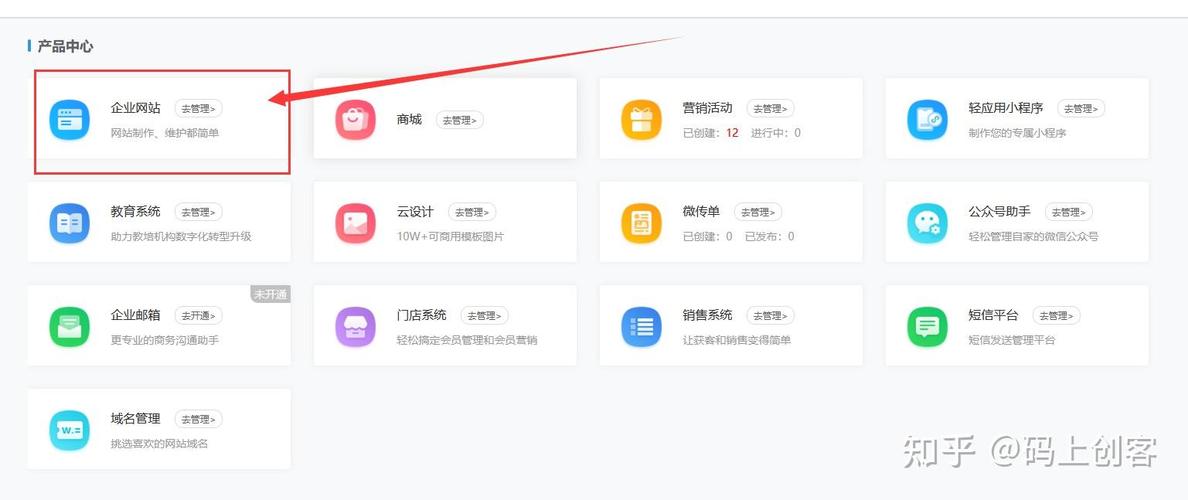Click description 挑选喜欢的网站域名
Screen dimensions: 1188x500
pyautogui.click(x=159, y=445)
